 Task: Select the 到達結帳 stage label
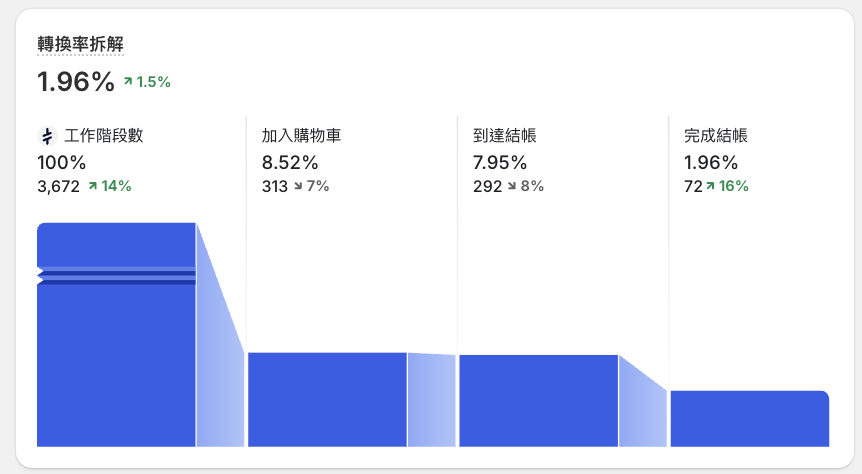pyautogui.click(x=505, y=136)
